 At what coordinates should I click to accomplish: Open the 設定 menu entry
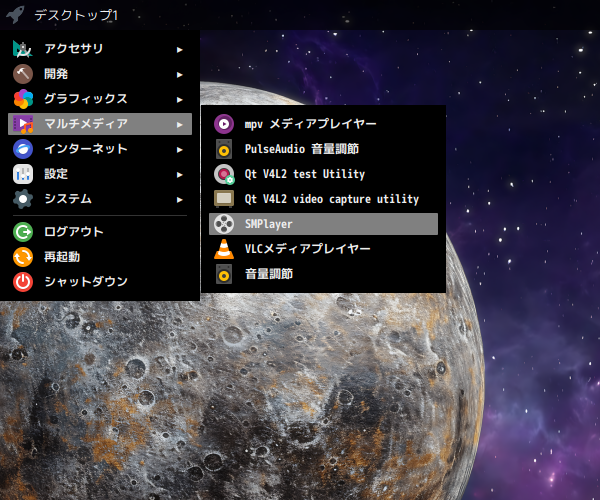100,174
